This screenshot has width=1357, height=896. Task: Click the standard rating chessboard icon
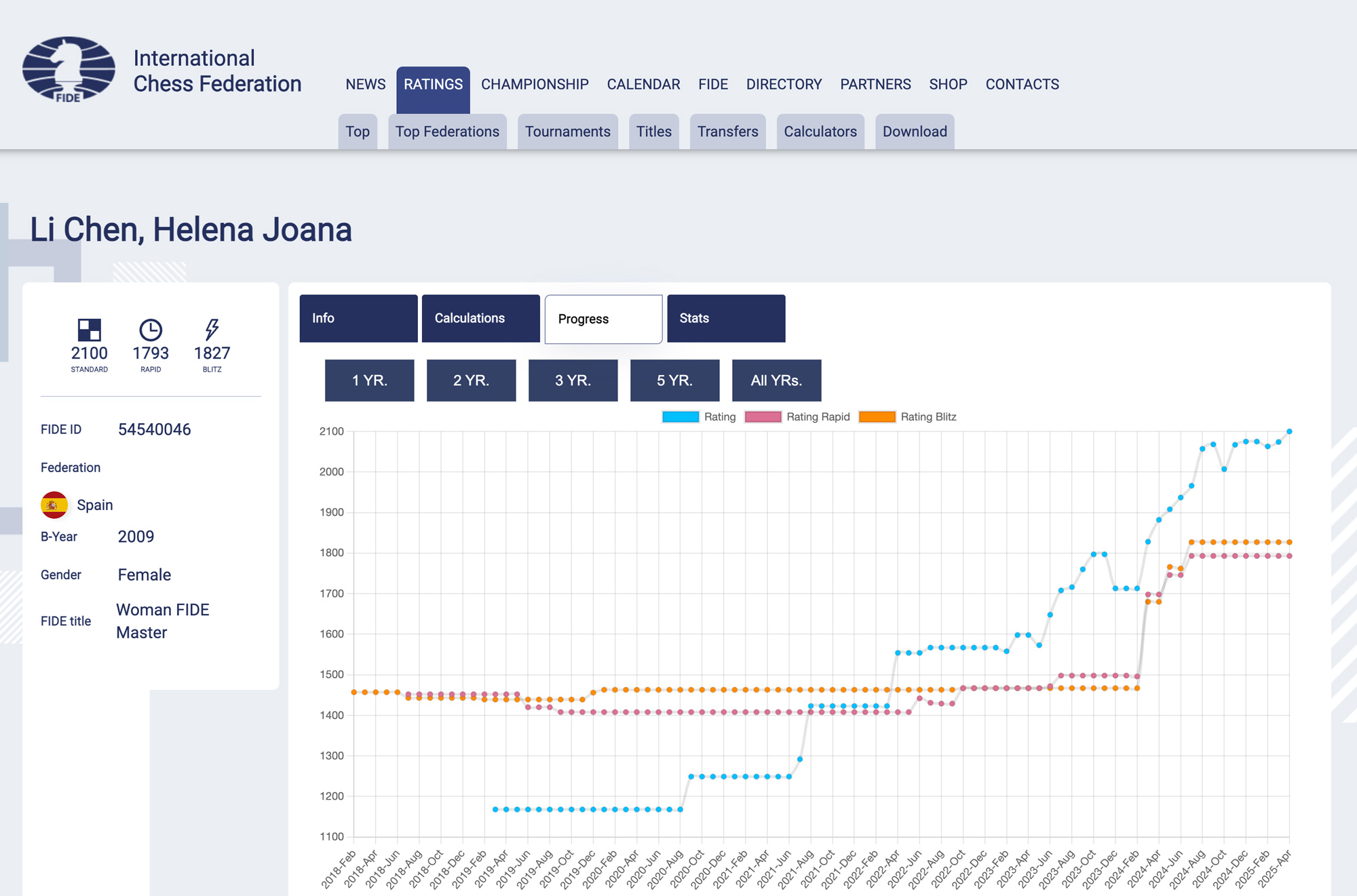coord(89,330)
